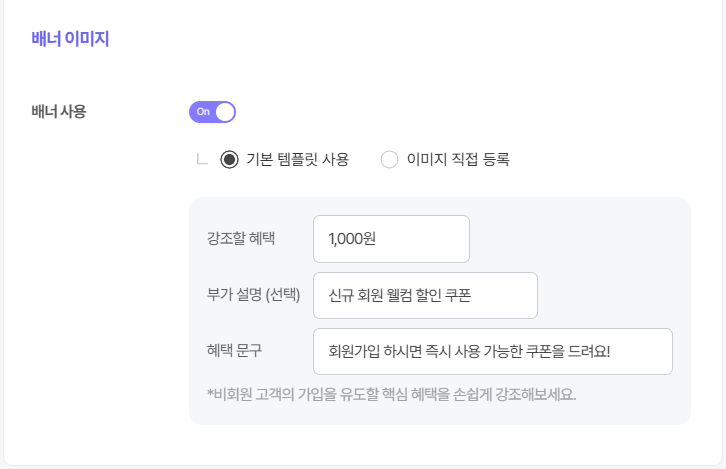Choose the 이미지 직접 등록 radio option
Viewport: 726px width, 469px height.
389,160
